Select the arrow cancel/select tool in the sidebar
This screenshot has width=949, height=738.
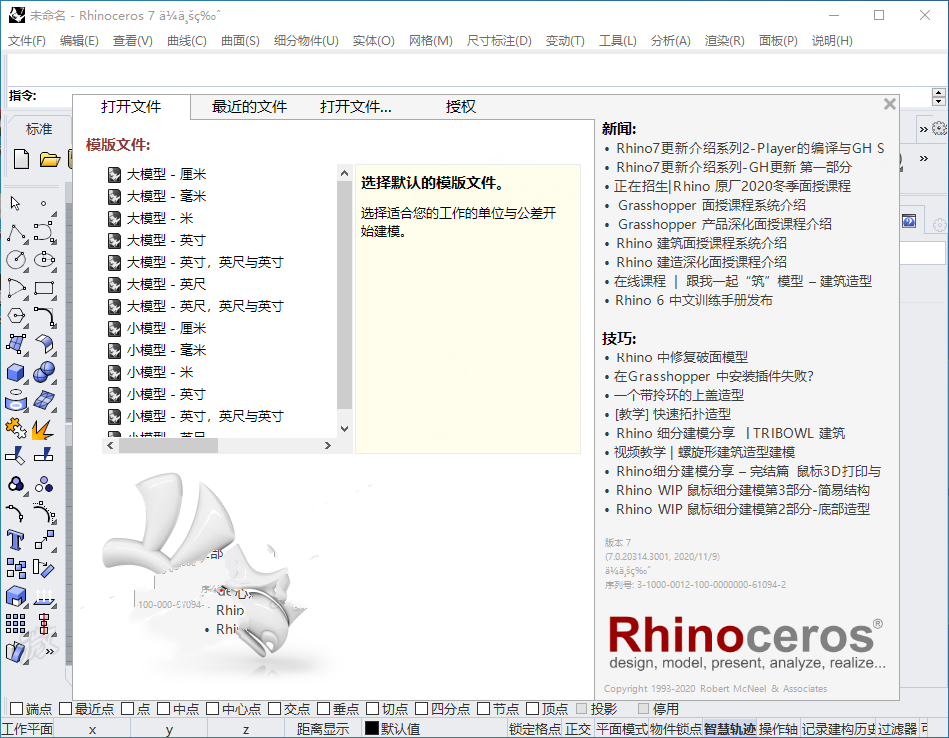[x=16, y=203]
